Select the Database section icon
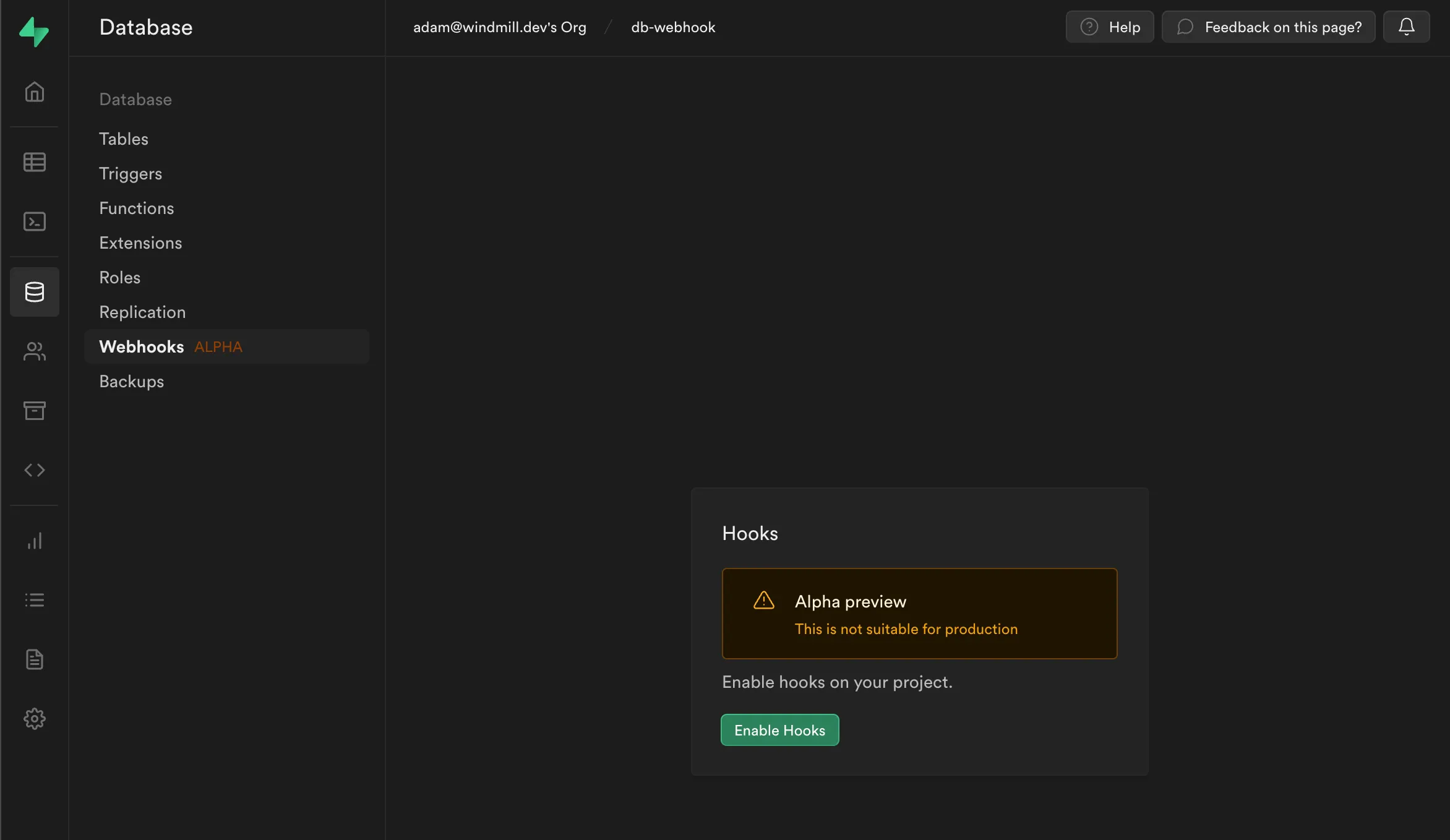The image size is (1450, 840). click(34, 291)
